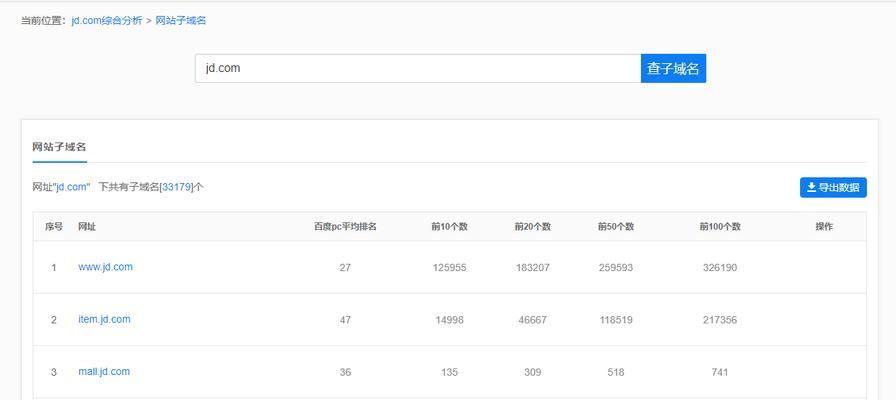Screen dimensions: 896x400
Task: Select value 217356 in item.jd.com row
Action: click(720, 320)
